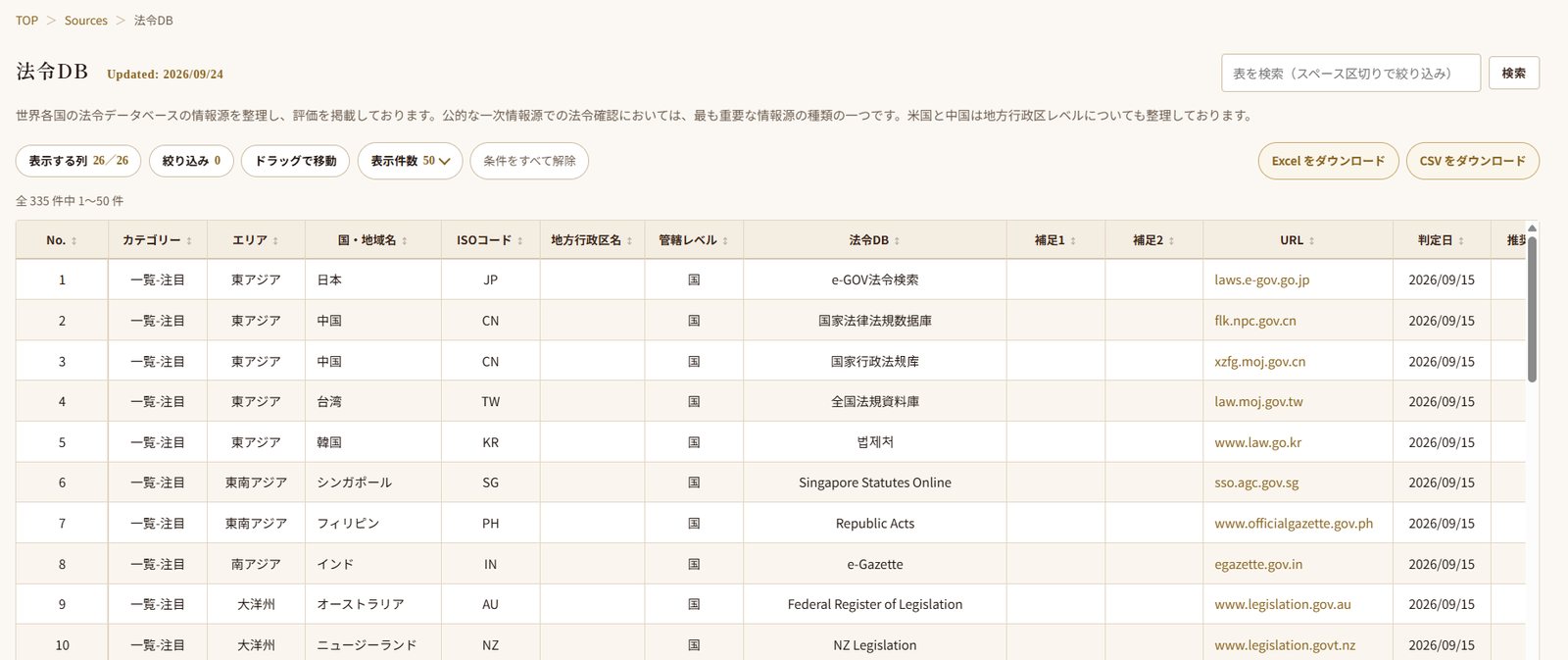Click the Singapore Statutes Online cell
Viewport: 1568px width, 660px height.
(875, 482)
